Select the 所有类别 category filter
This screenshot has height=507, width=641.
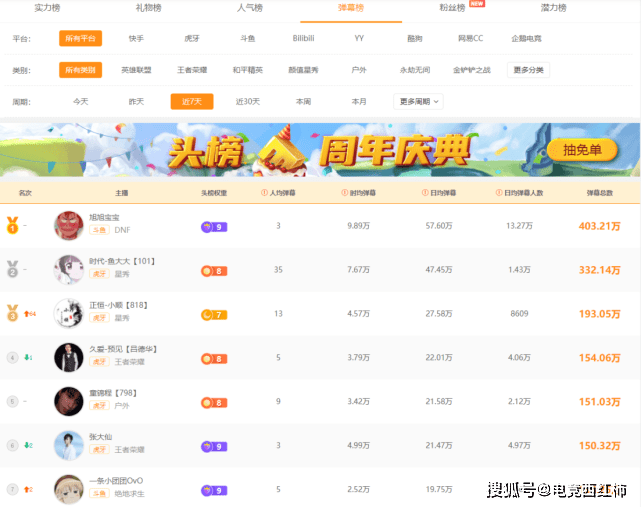click(81, 70)
